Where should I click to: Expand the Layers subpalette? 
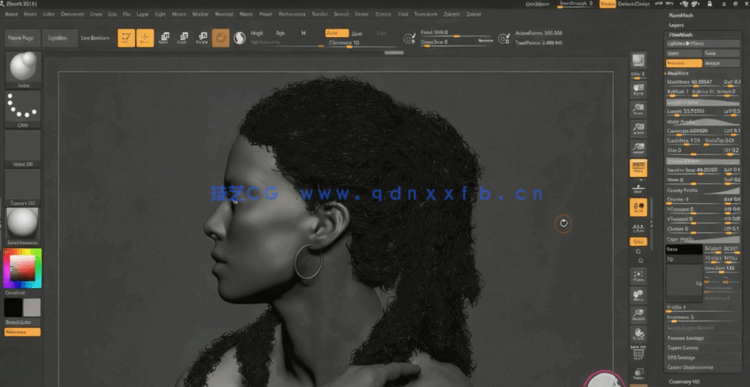676,25
